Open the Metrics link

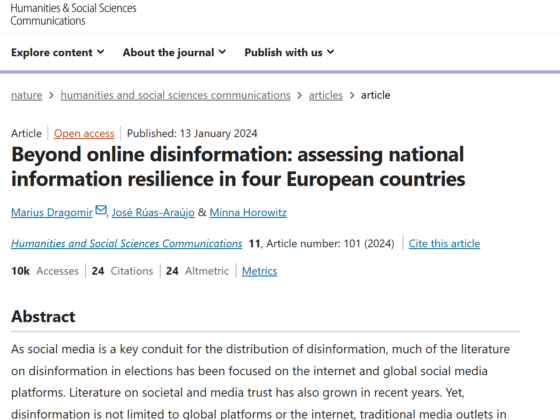tap(259, 271)
